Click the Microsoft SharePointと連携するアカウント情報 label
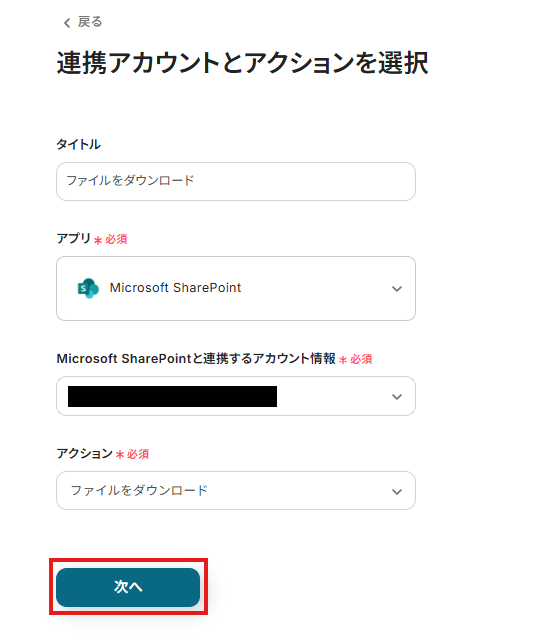 (x=196, y=359)
